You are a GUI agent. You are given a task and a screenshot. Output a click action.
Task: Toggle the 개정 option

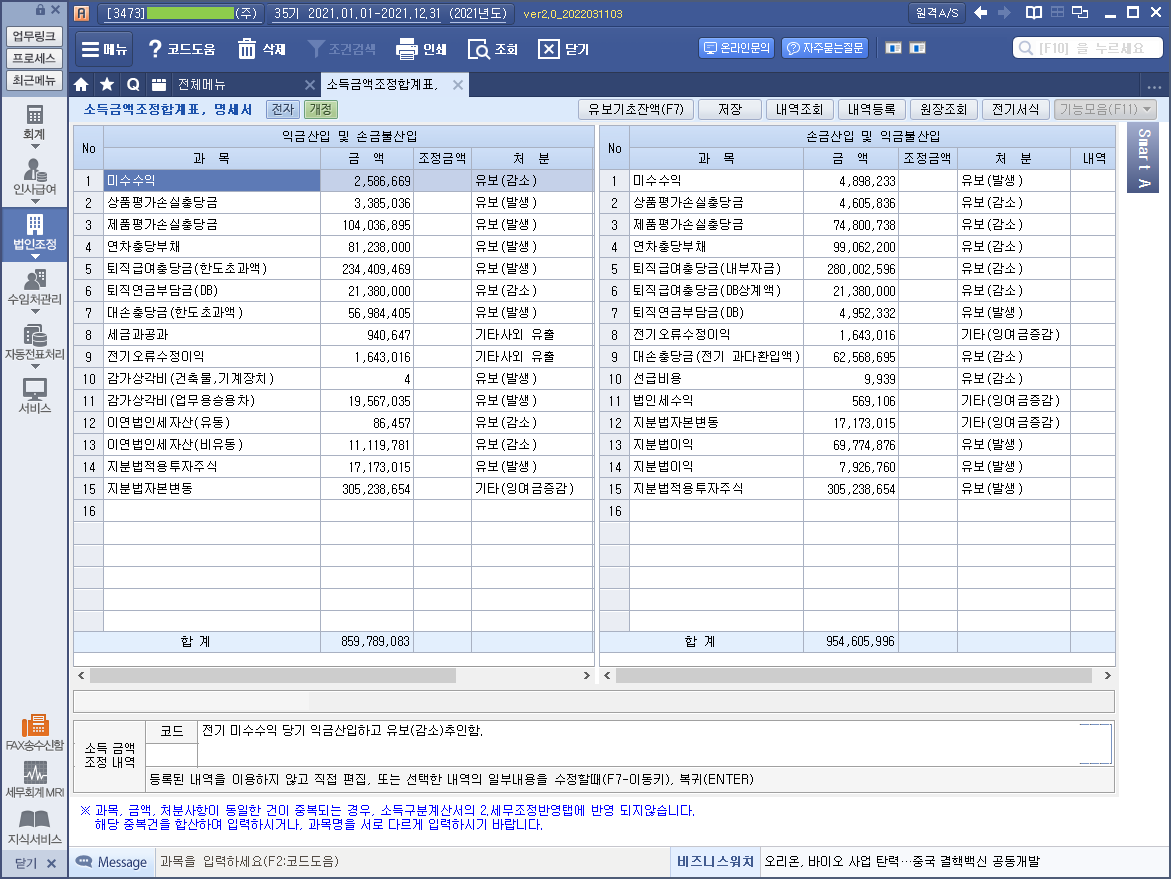click(x=320, y=109)
